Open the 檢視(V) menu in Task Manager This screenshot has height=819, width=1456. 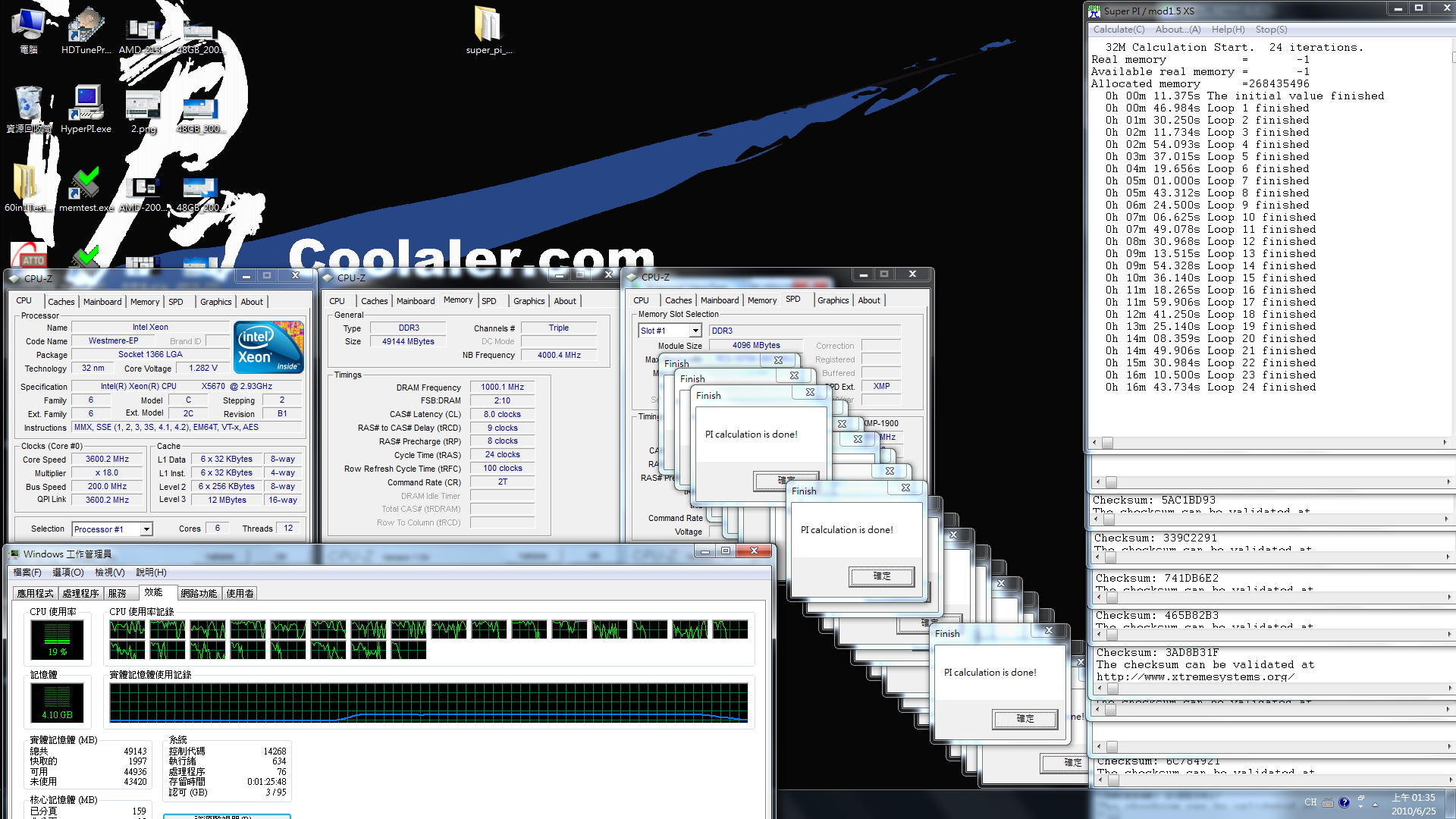tap(110, 573)
